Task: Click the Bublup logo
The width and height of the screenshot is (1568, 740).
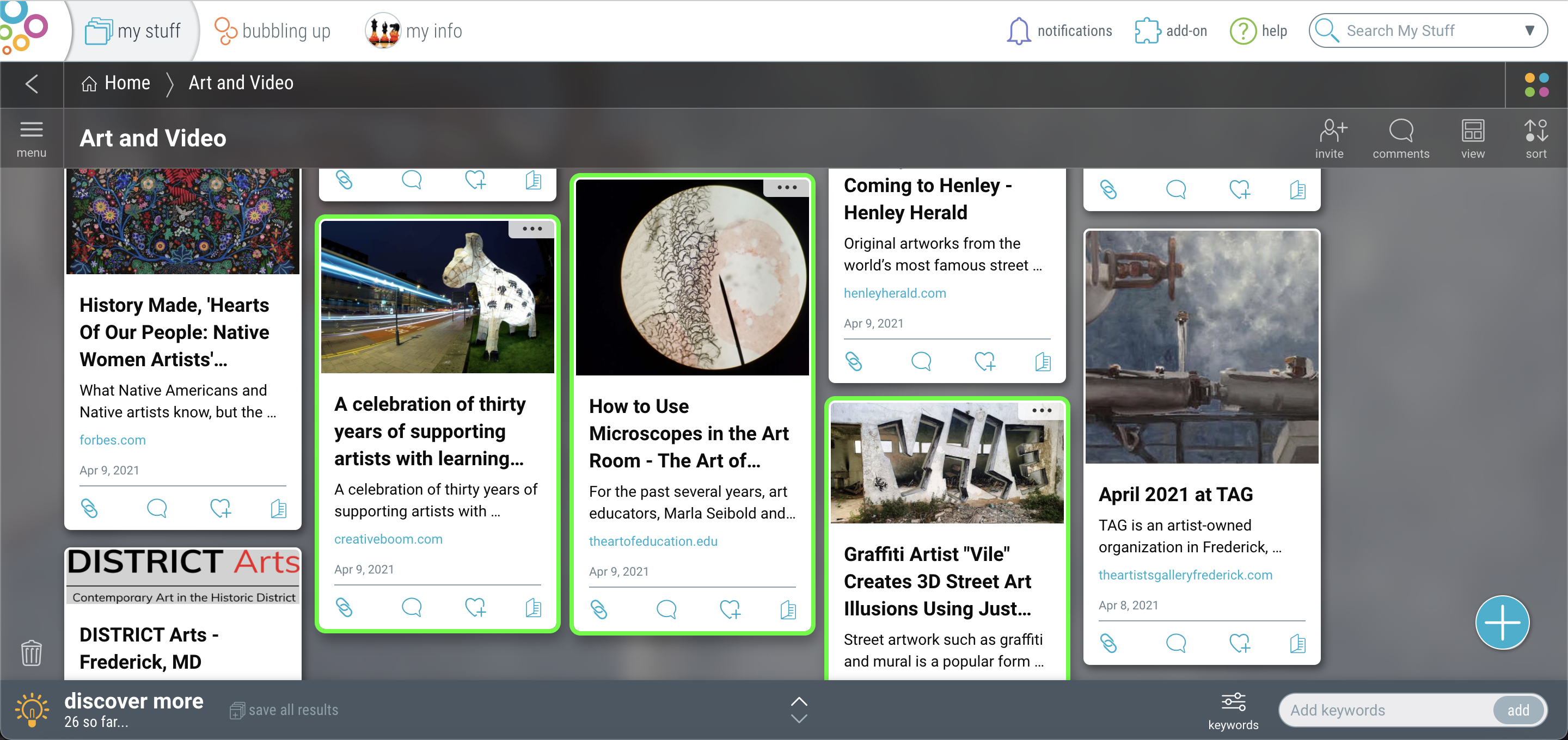Action: [24, 27]
